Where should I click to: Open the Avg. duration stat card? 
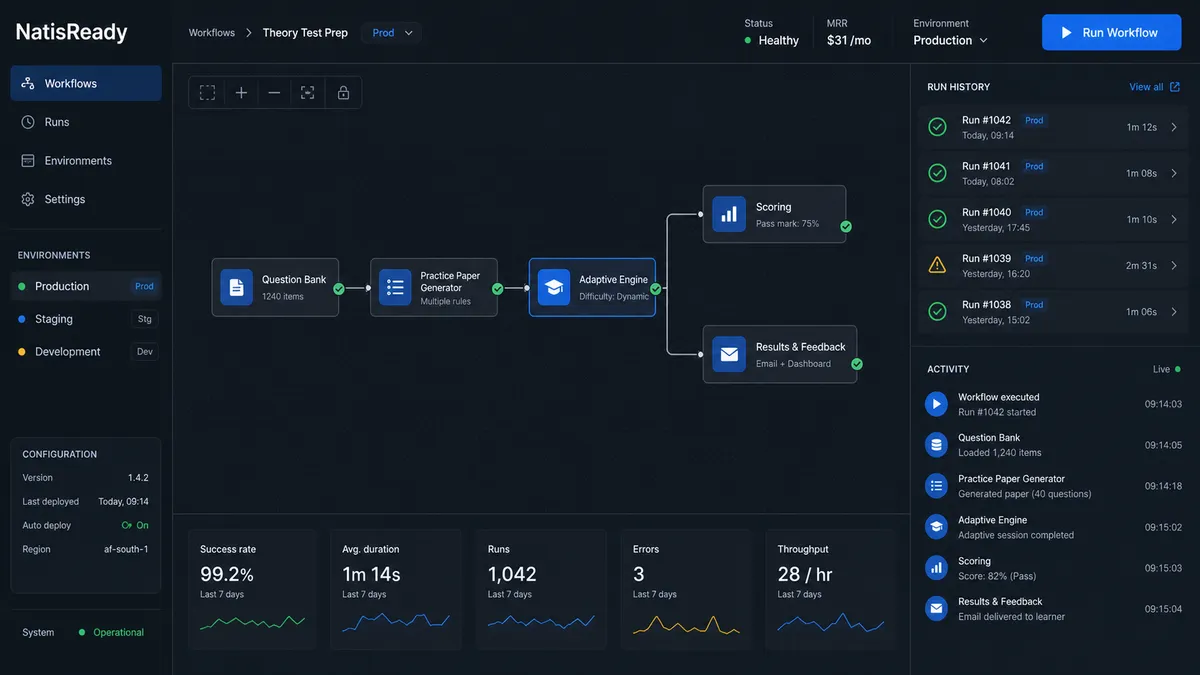pos(396,590)
